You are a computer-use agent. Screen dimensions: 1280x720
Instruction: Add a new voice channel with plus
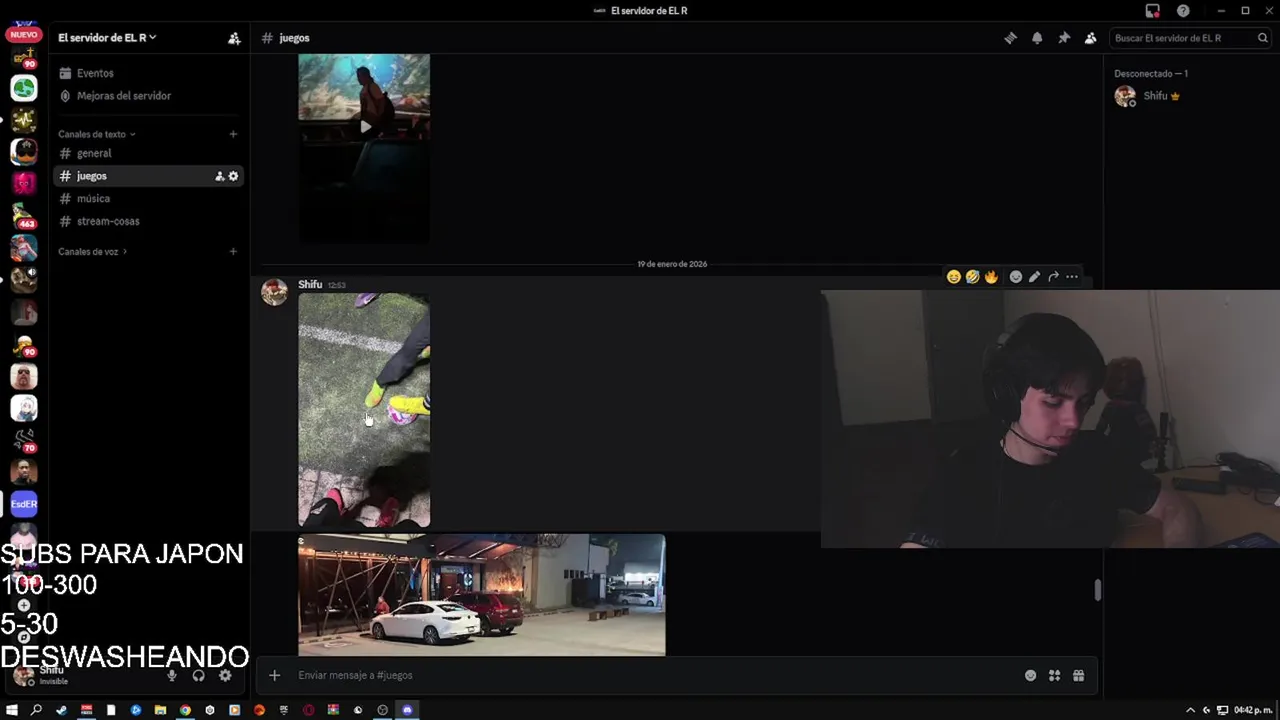pyautogui.click(x=233, y=252)
